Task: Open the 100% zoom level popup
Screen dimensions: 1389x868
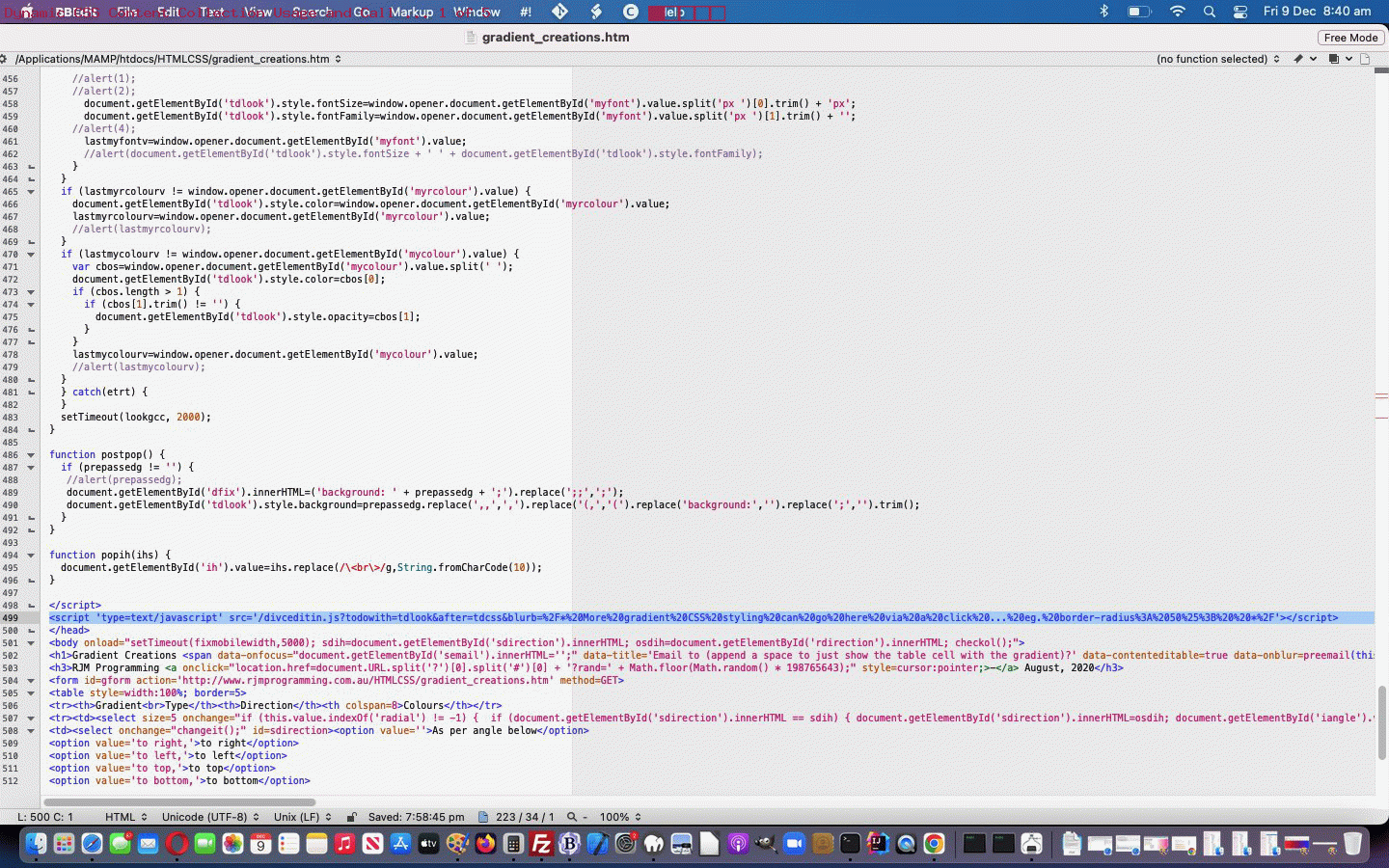Action: [x=620, y=817]
